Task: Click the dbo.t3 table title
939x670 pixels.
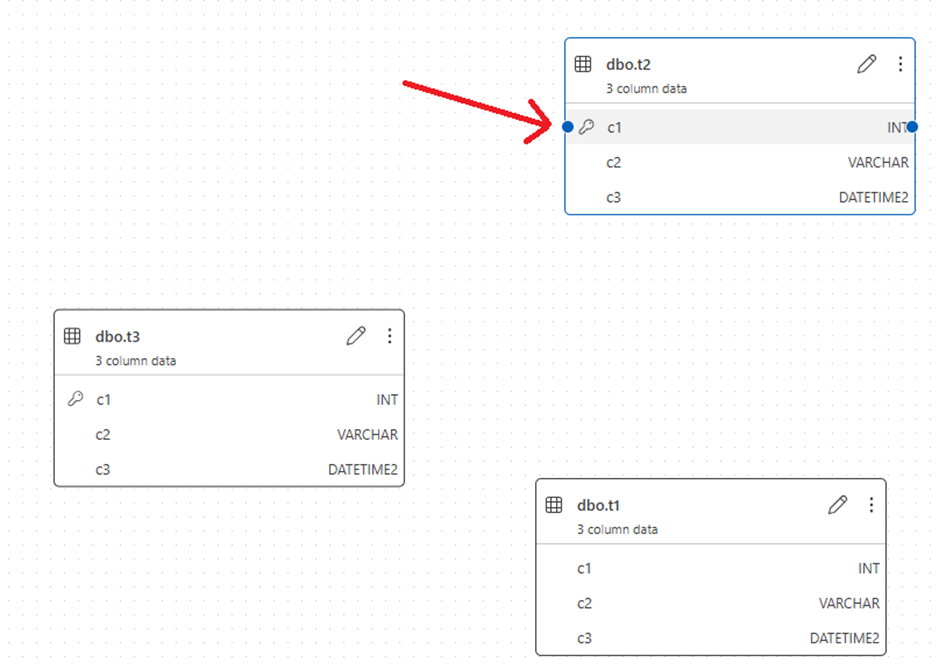Action: (117, 336)
